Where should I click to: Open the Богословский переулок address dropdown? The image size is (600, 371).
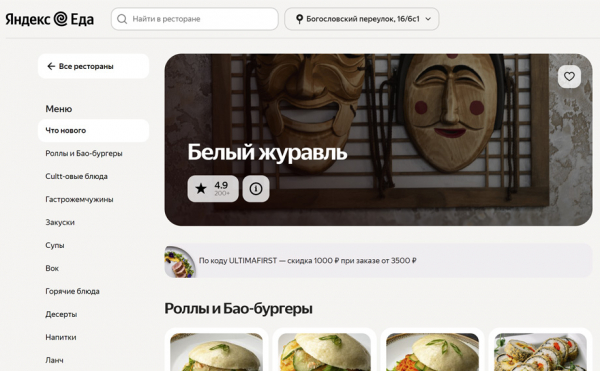pos(362,19)
